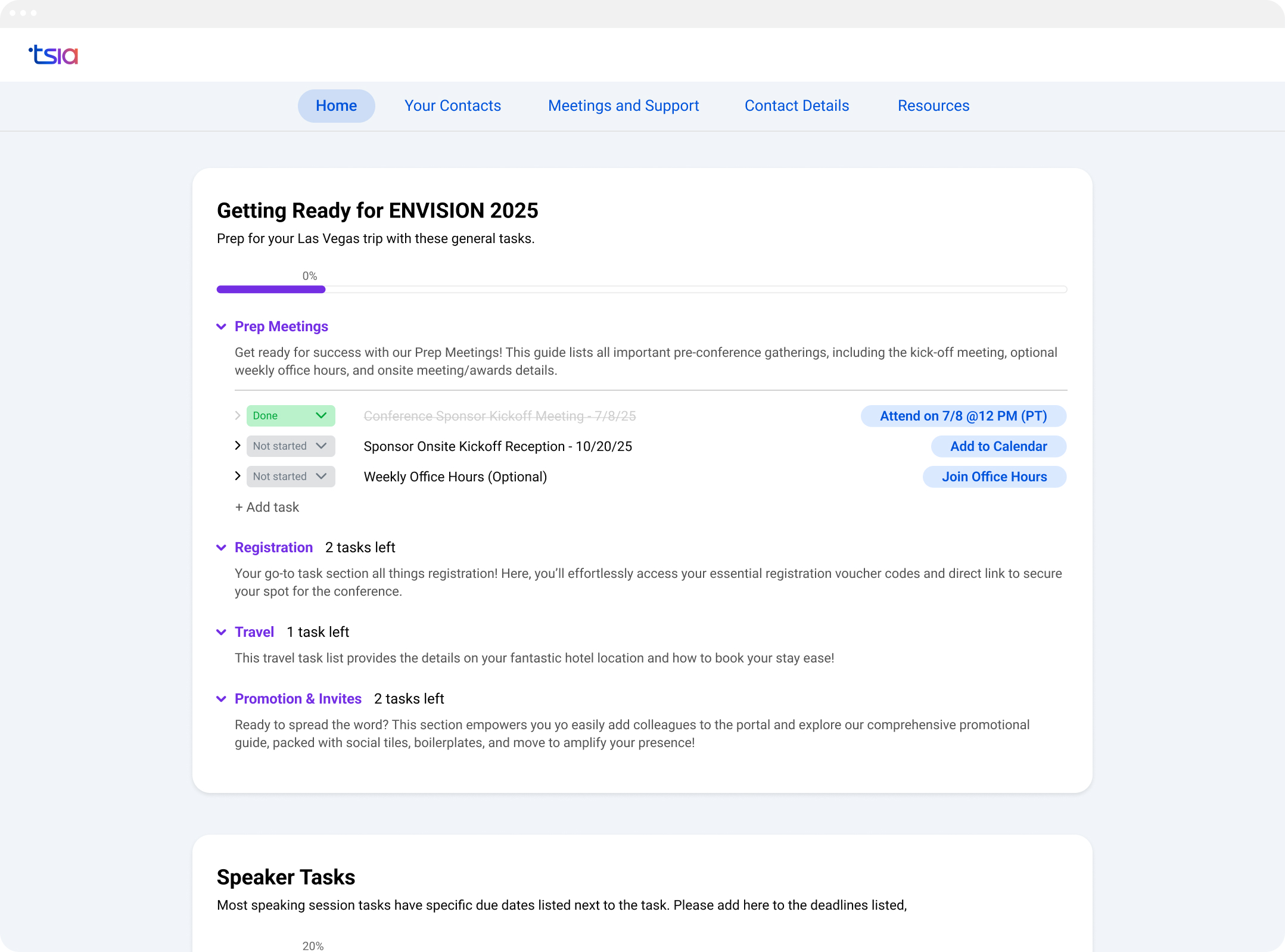Collapse the Promotion & Invites section chevron
The height and width of the screenshot is (952, 1285).
click(221, 699)
